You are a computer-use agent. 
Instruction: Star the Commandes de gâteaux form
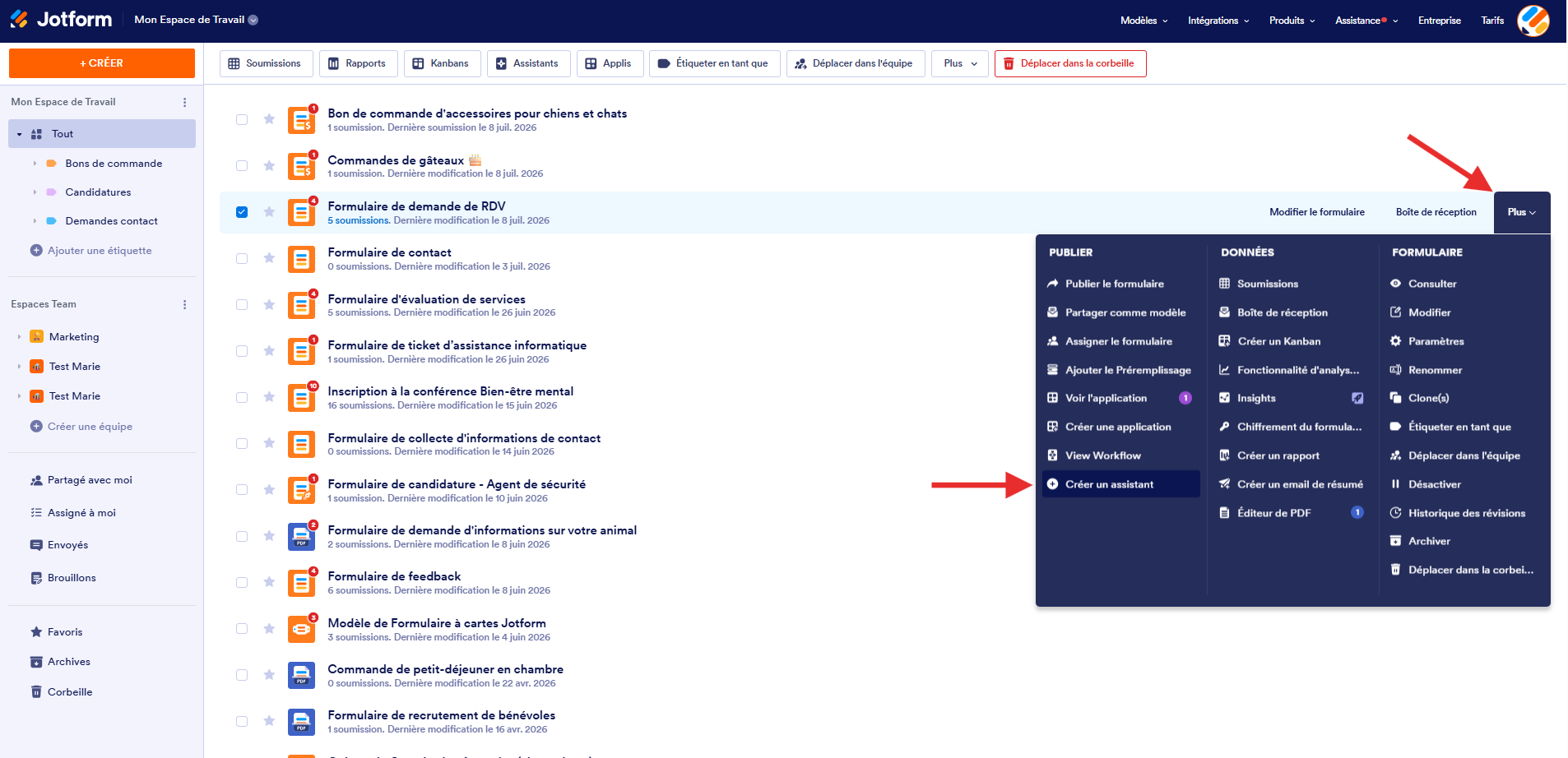pos(269,165)
